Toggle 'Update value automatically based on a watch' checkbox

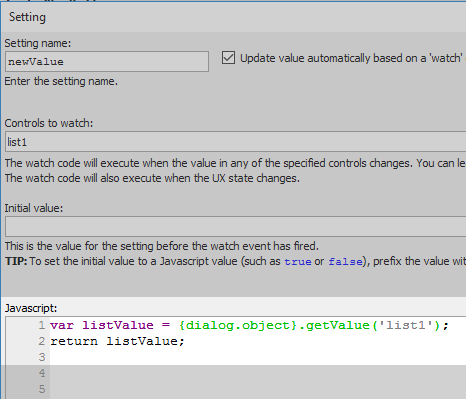[228, 58]
